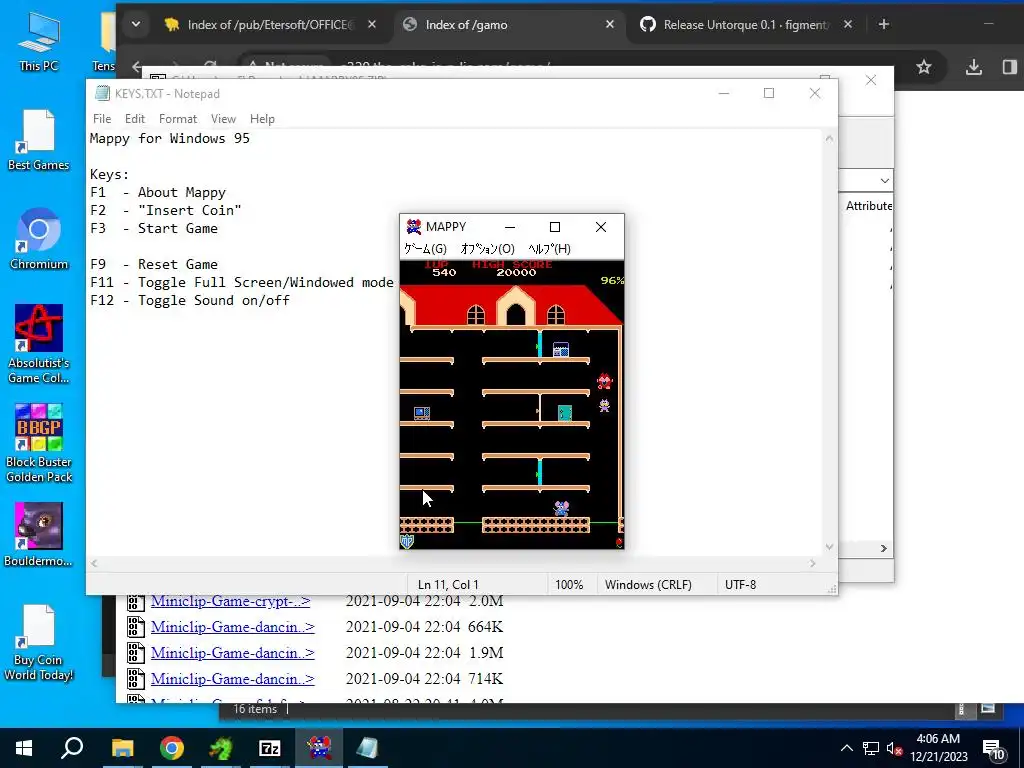Open Notepad Edit menu
Image resolution: width=1024 pixels, height=768 pixels.
tap(135, 119)
